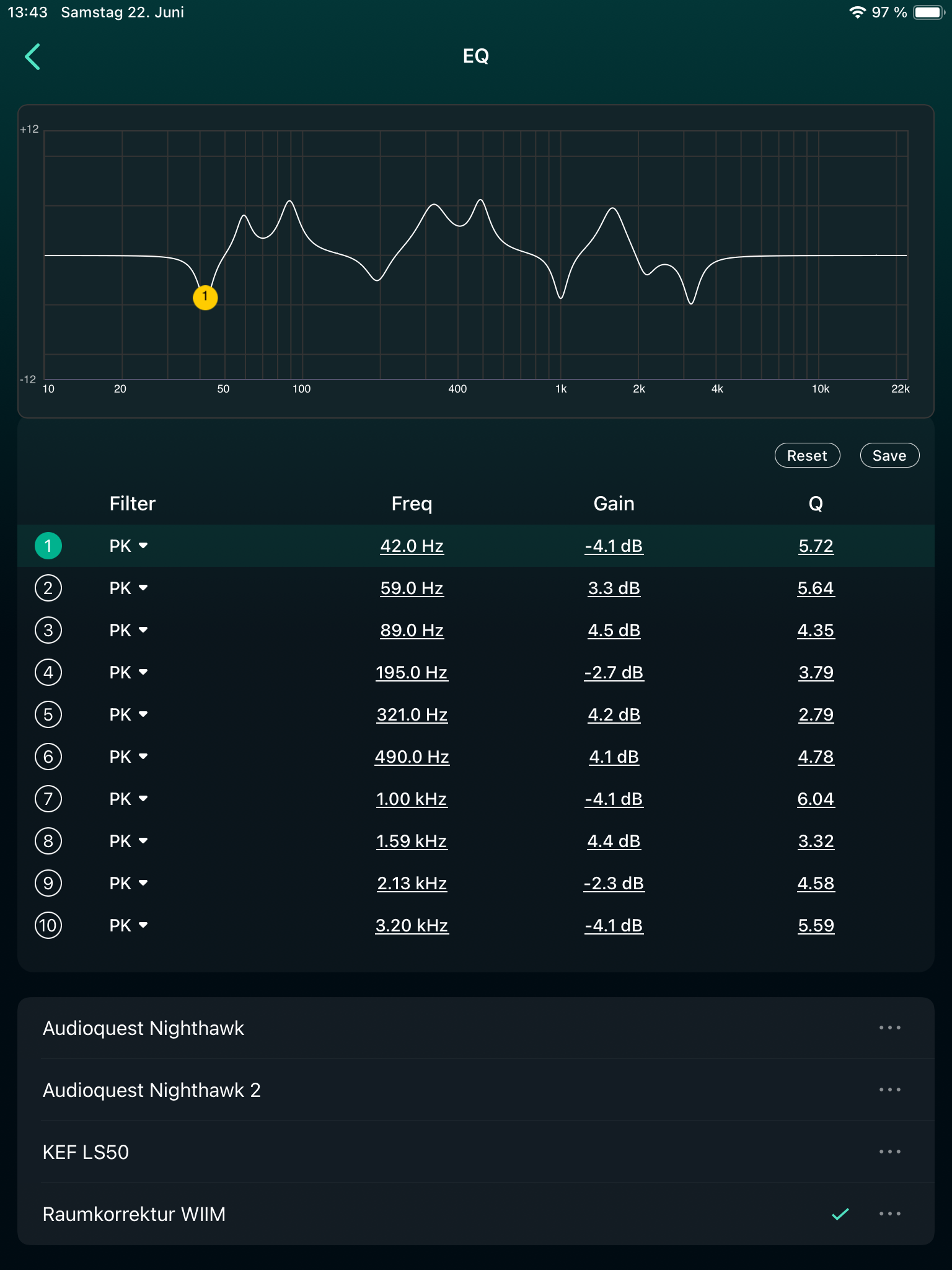The image size is (952, 1270).
Task: Open band 9 PK filter type dropdown
Action: 129,883
